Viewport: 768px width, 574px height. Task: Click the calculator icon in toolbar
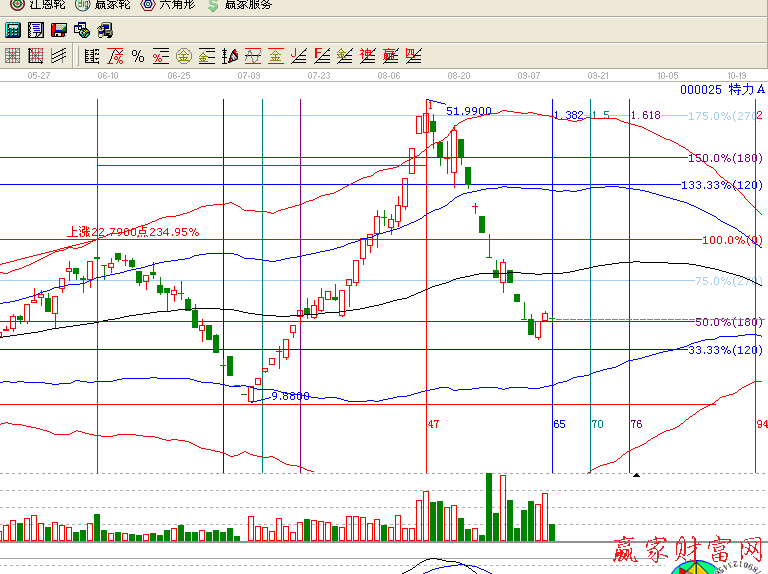pyautogui.click(x=13, y=30)
